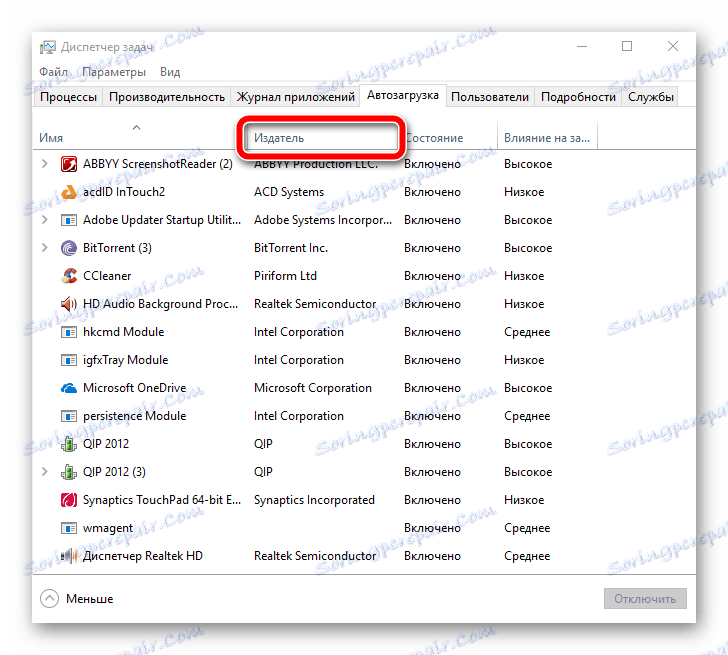Click the Adobe Systems Incorpor... publisher cell
The image size is (728, 655).
tap(323, 220)
